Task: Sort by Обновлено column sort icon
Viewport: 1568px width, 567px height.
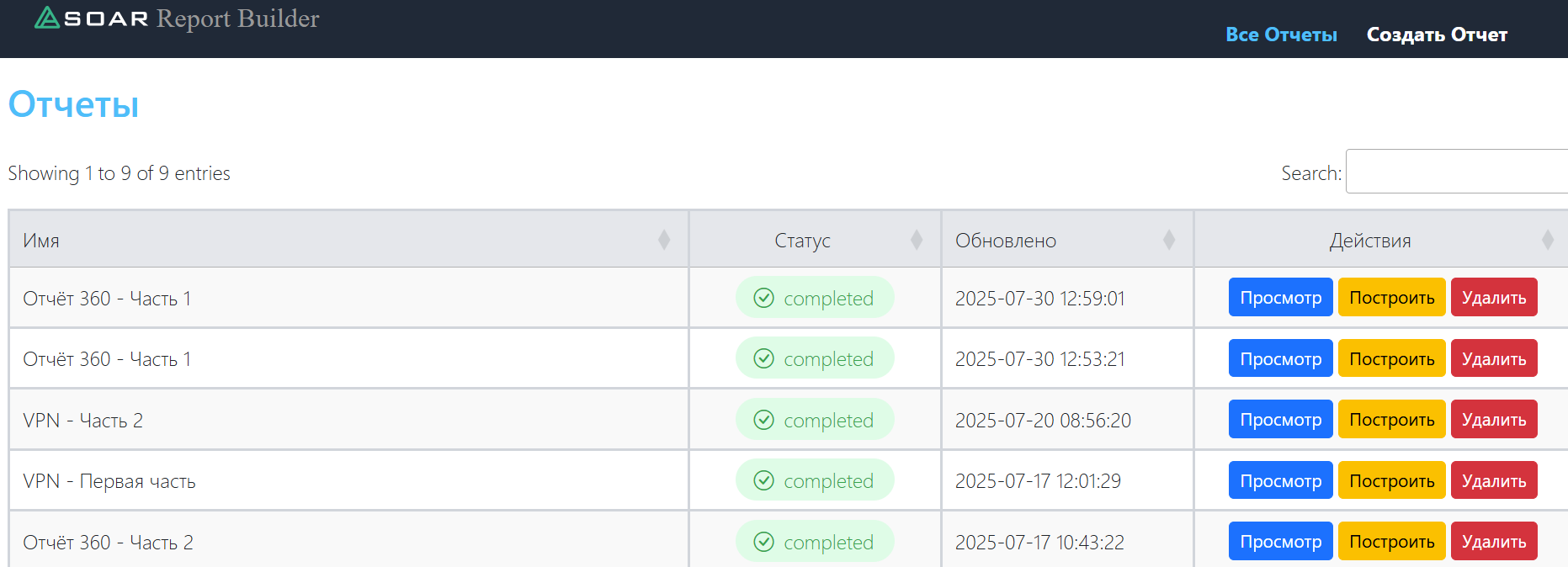Action: [1169, 241]
